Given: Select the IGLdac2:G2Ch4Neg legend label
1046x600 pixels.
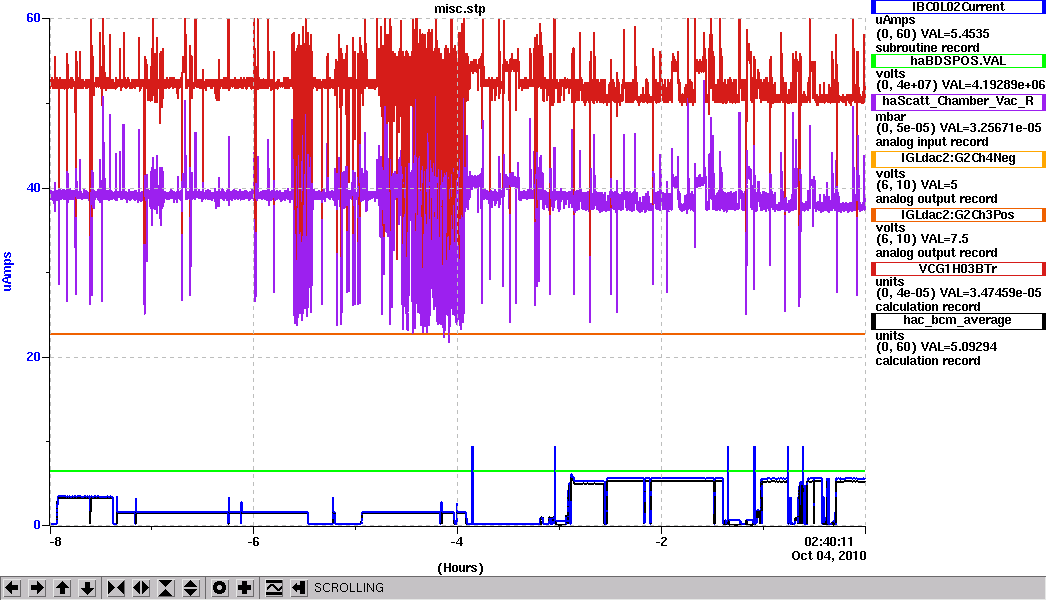Looking at the screenshot, I should 958,158.
